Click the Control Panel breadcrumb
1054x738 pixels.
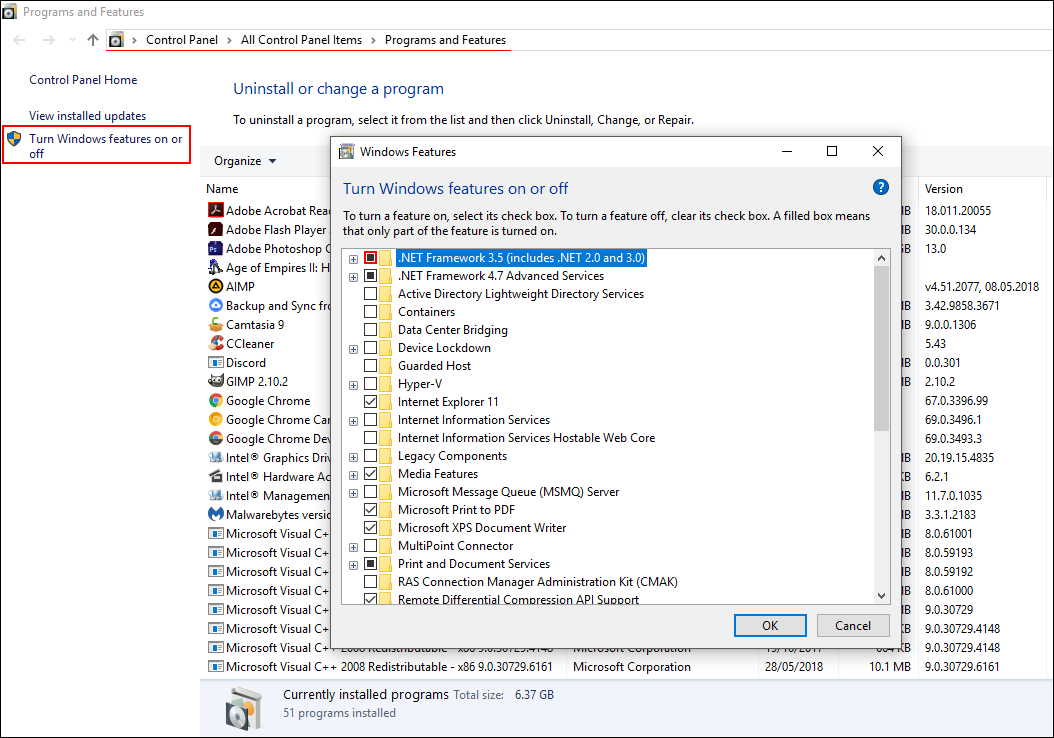click(182, 40)
